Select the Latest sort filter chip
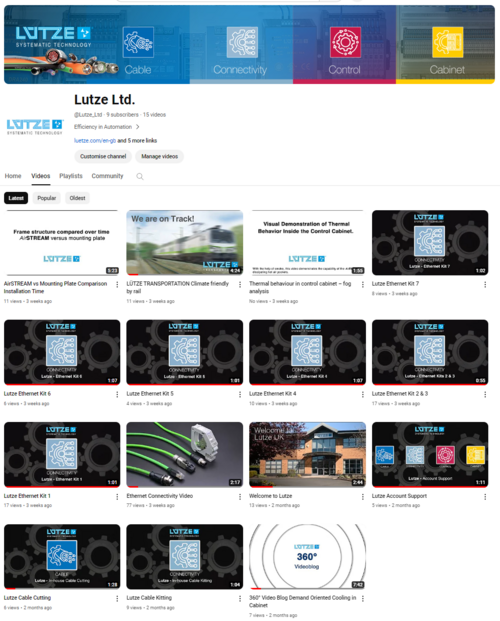Viewport: 500px width, 621px height. click(x=16, y=198)
